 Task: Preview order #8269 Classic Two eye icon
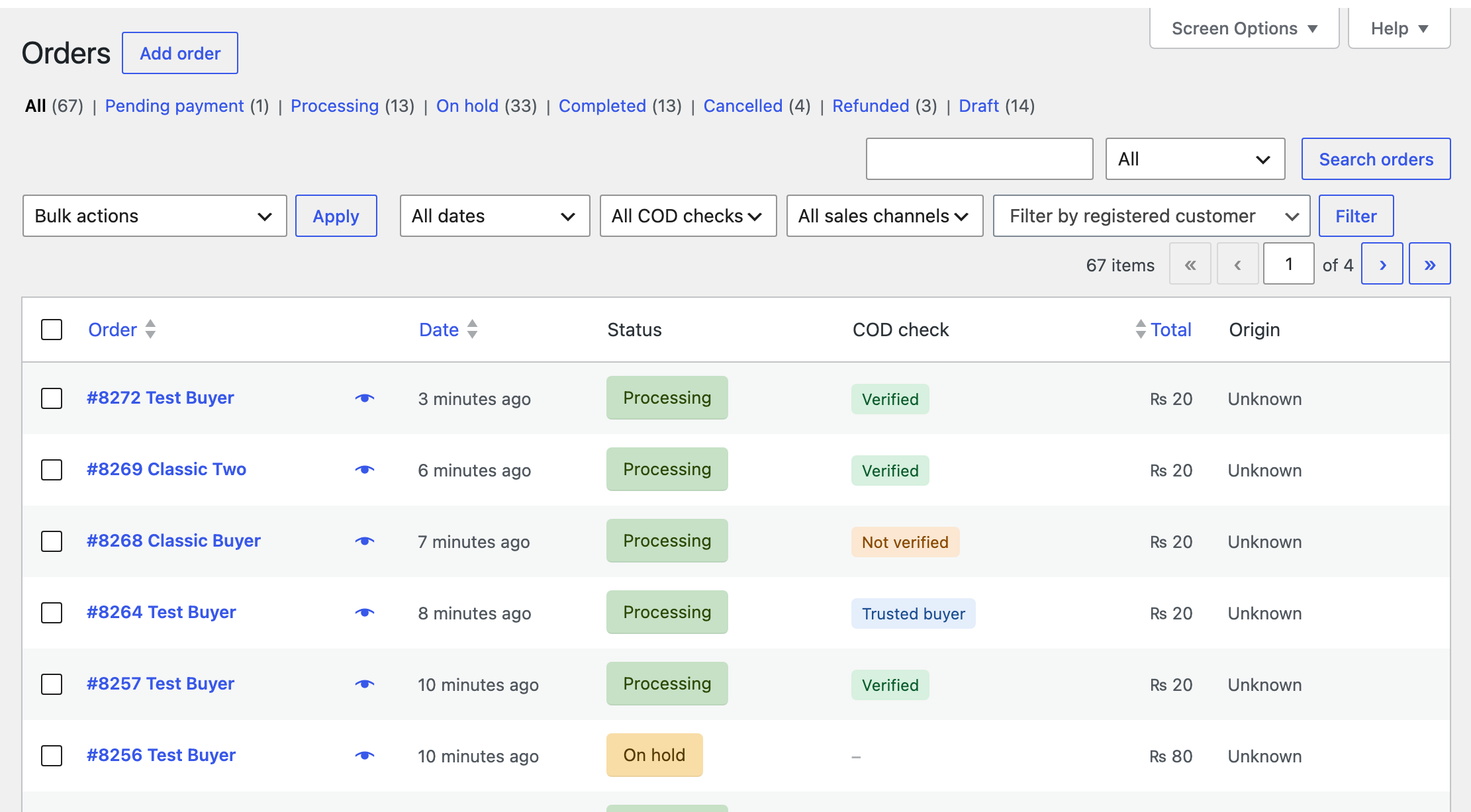click(365, 470)
